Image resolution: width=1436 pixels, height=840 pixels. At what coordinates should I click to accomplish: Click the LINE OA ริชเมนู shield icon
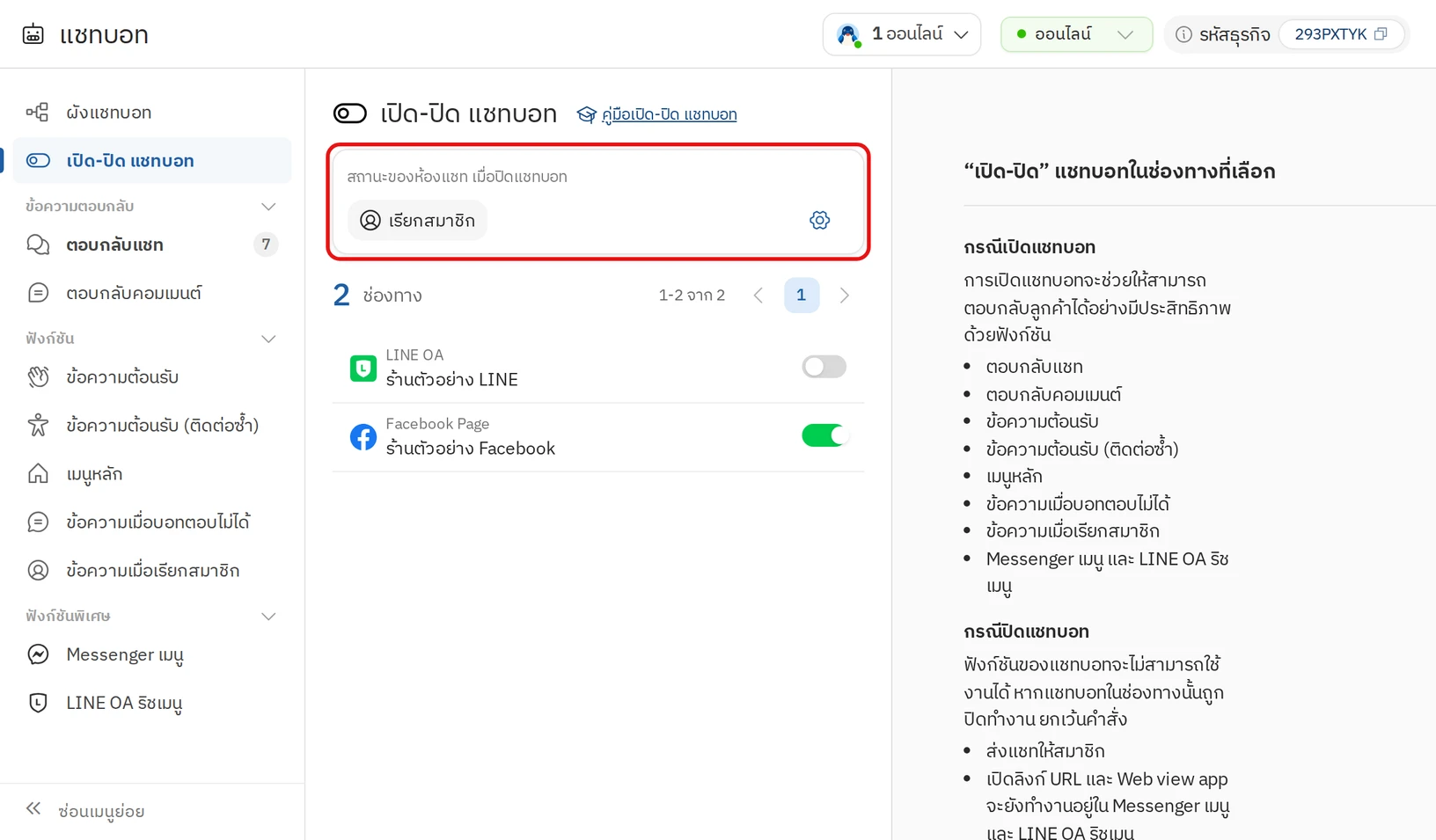[x=38, y=703]
